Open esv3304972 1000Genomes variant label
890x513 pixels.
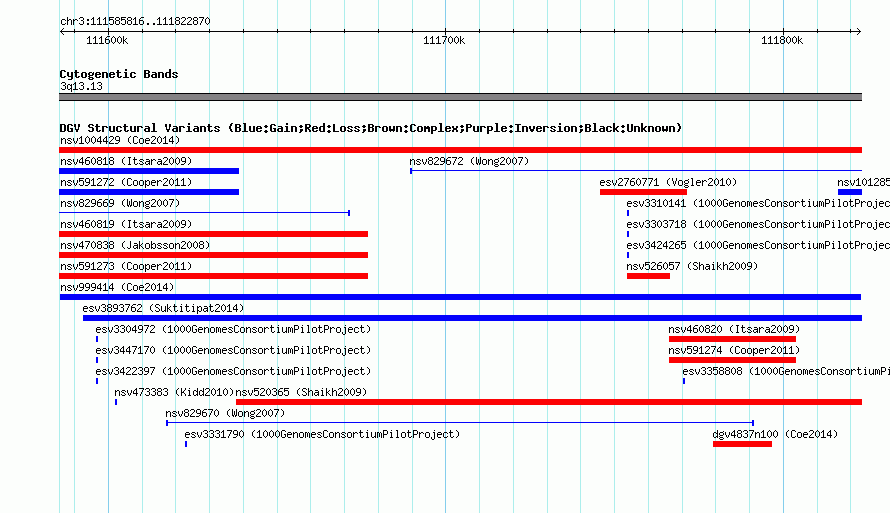click(233, 329)
